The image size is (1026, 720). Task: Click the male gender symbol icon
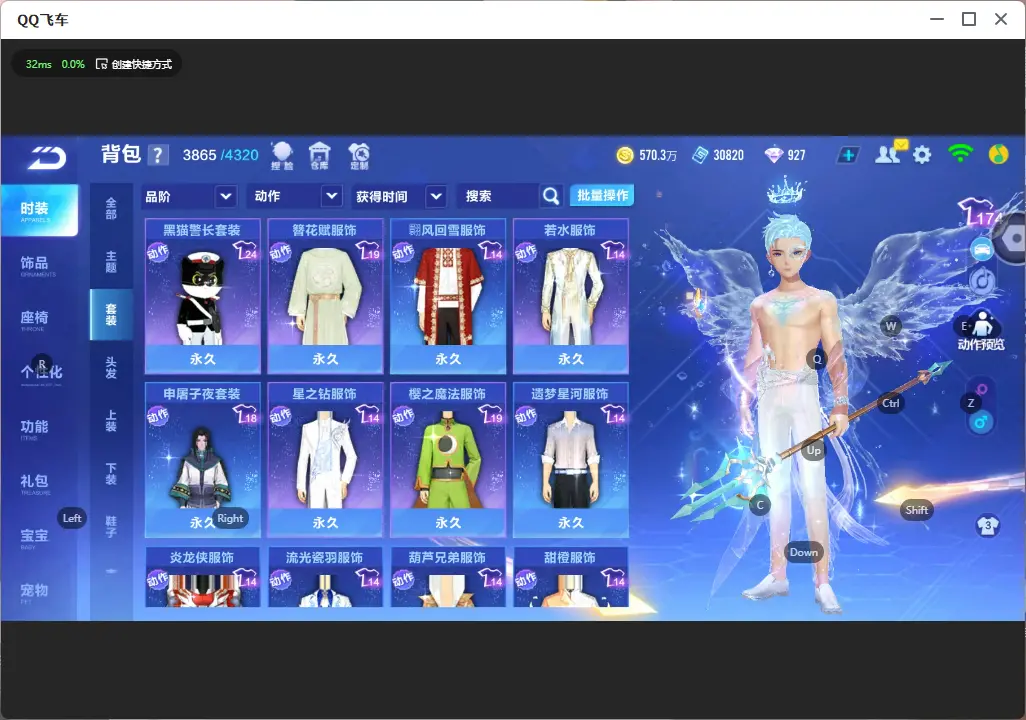(980, 422)
